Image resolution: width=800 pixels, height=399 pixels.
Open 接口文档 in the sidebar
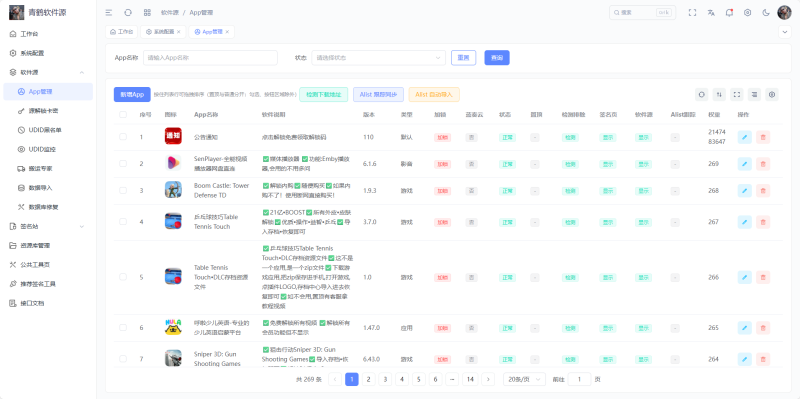click(48, 303)
